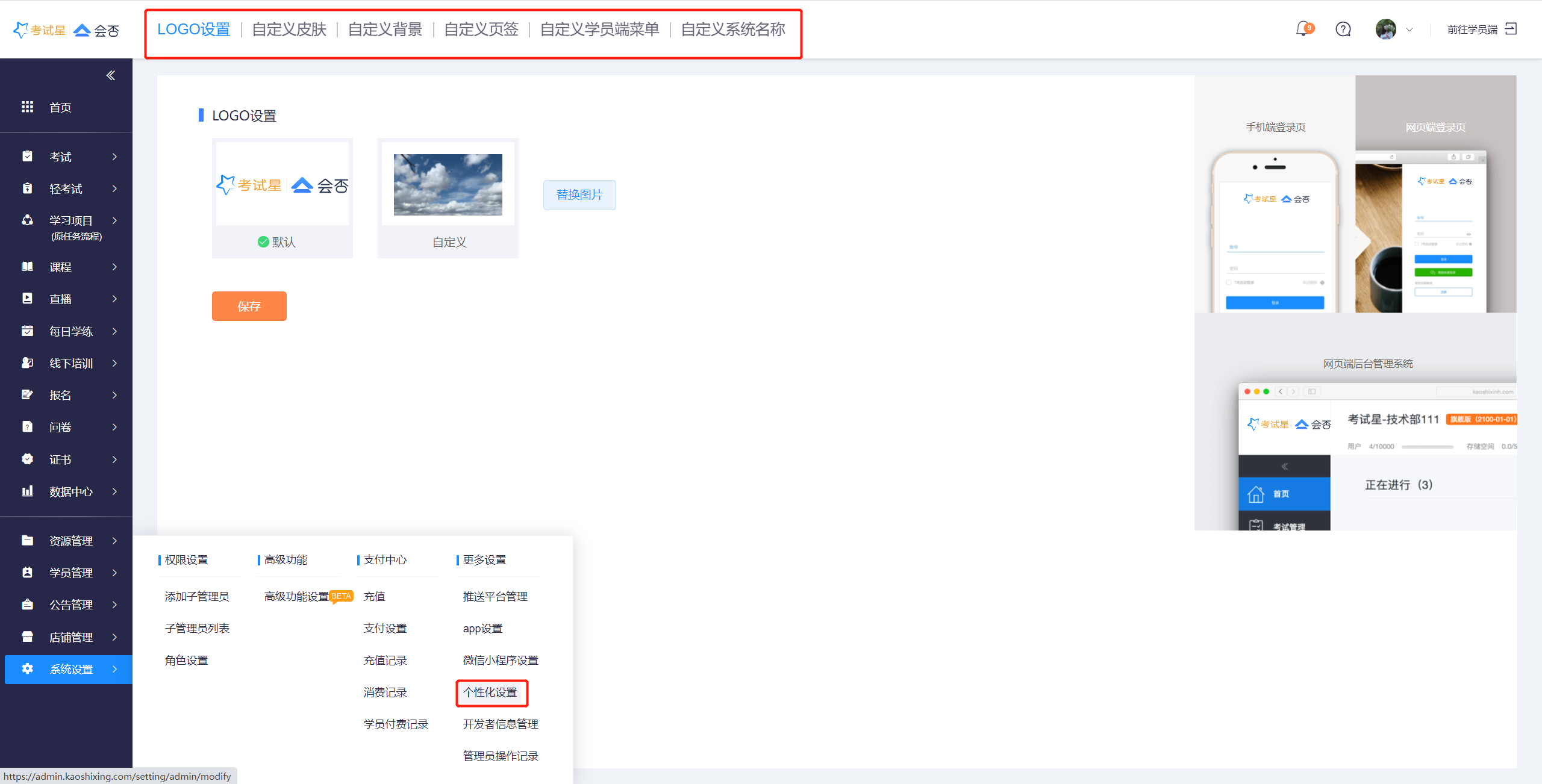Viewport: 1542px width, 784px height.
Task: Open 管理员操作记录 link in flyout
Action: pyautogui.click(x=500, y=756)
